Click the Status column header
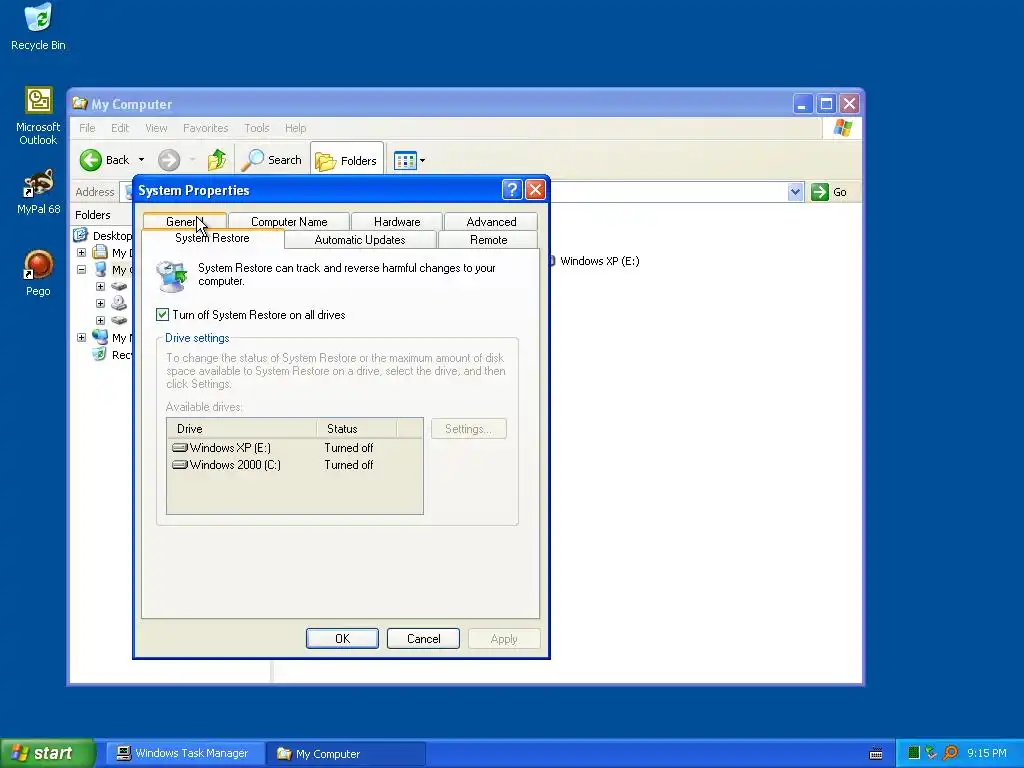Image resolution: width=1024 pixels, height=768 pixels. 357,428
